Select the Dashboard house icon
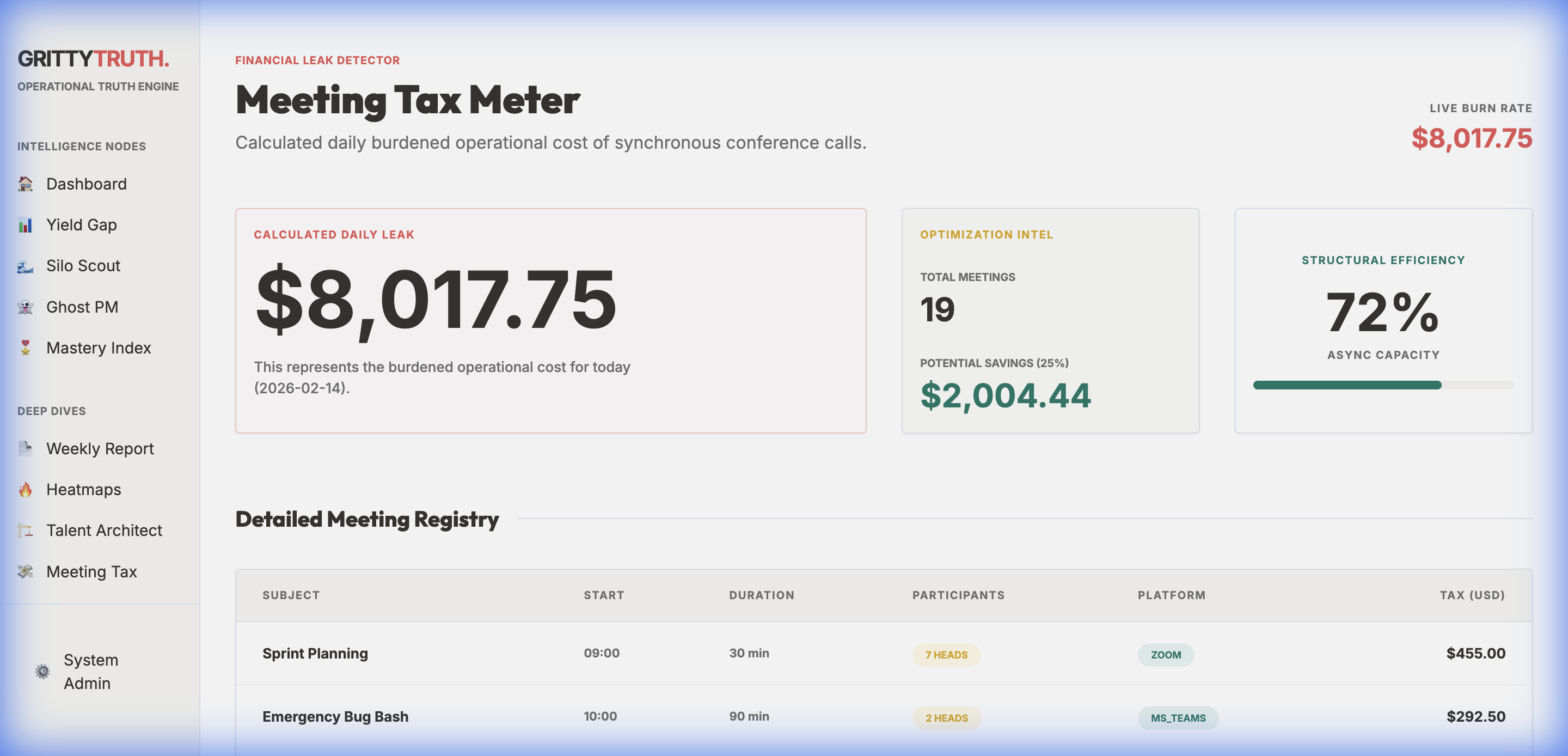Image resolution: width=1568 pixels, height=756 pixels. [x=25, y=184]
